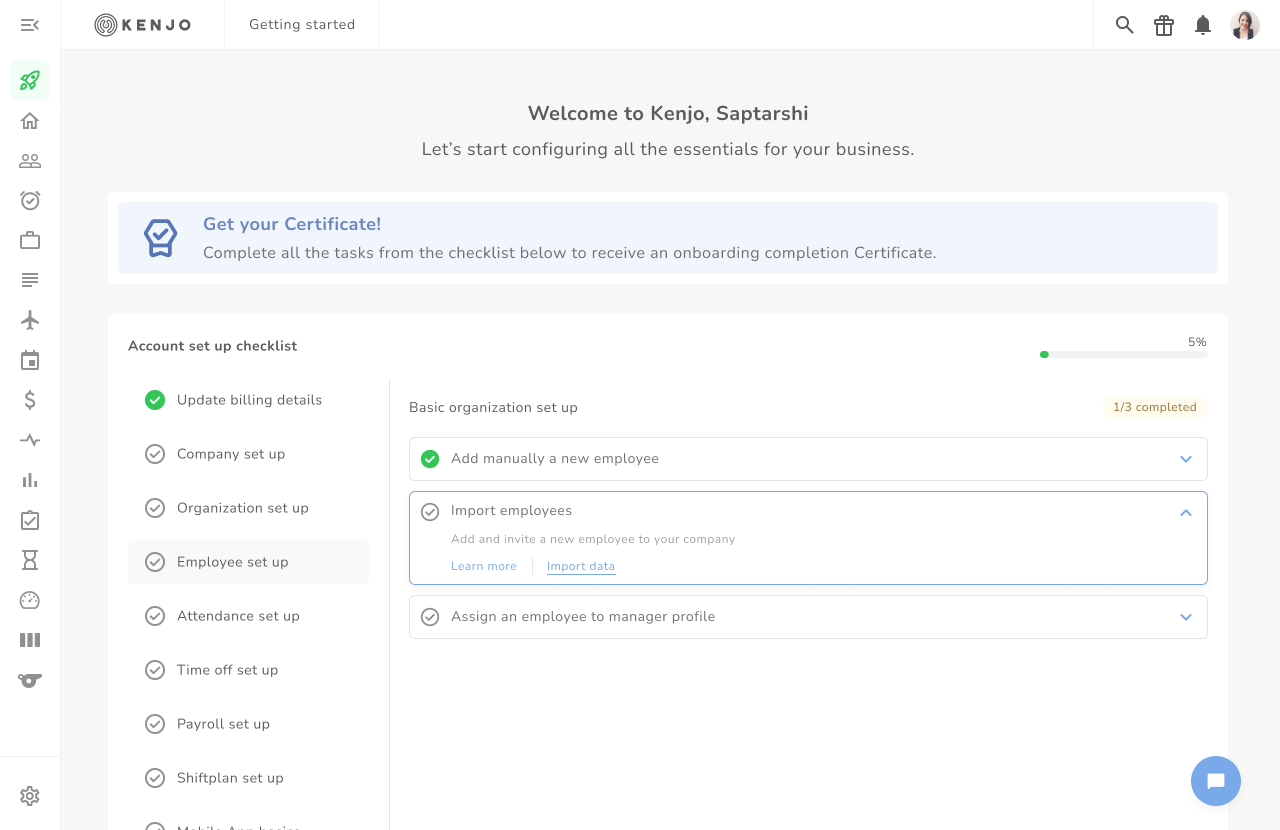Click the rocket Getting started sidebar icon

click(30, 80)
